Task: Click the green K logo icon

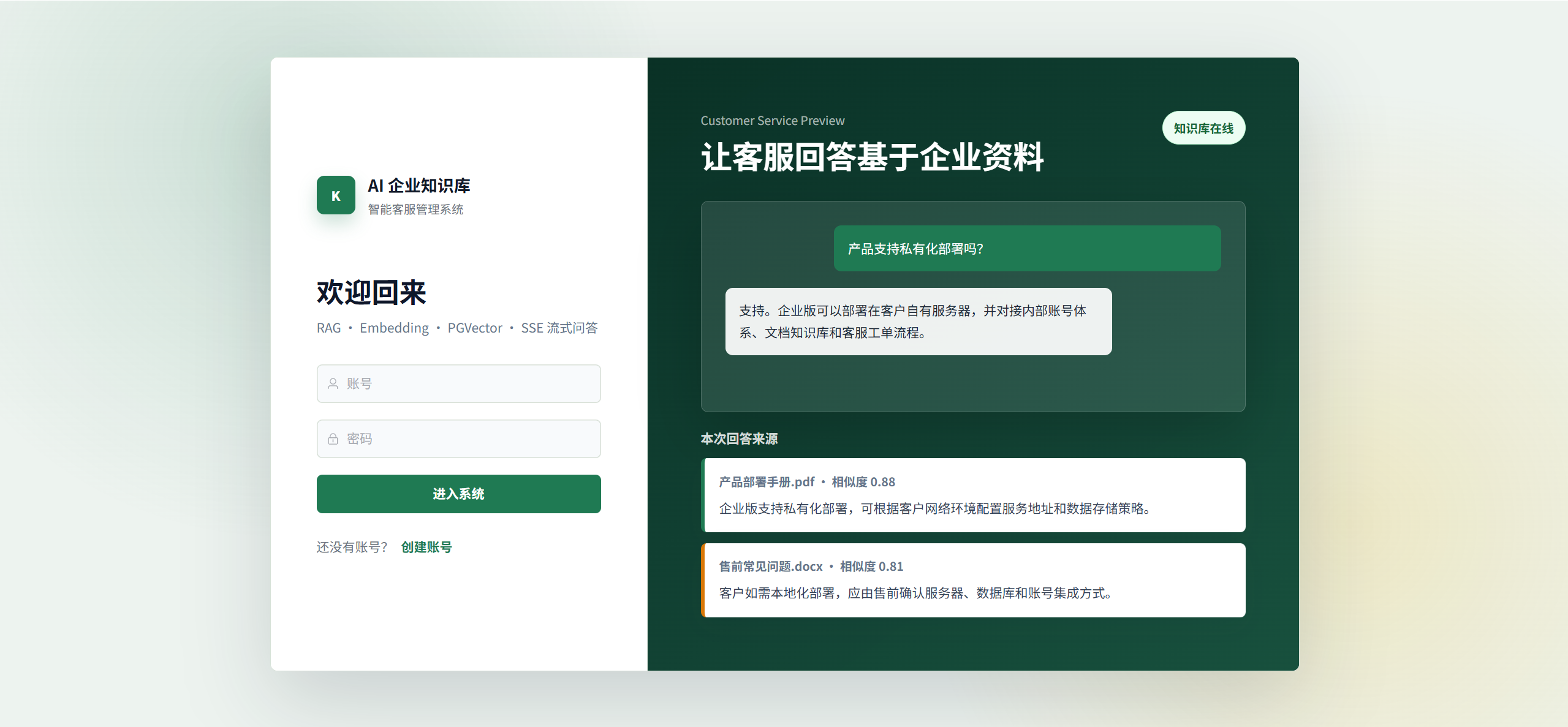Action: pyautogui.click(x=336, y=195)
